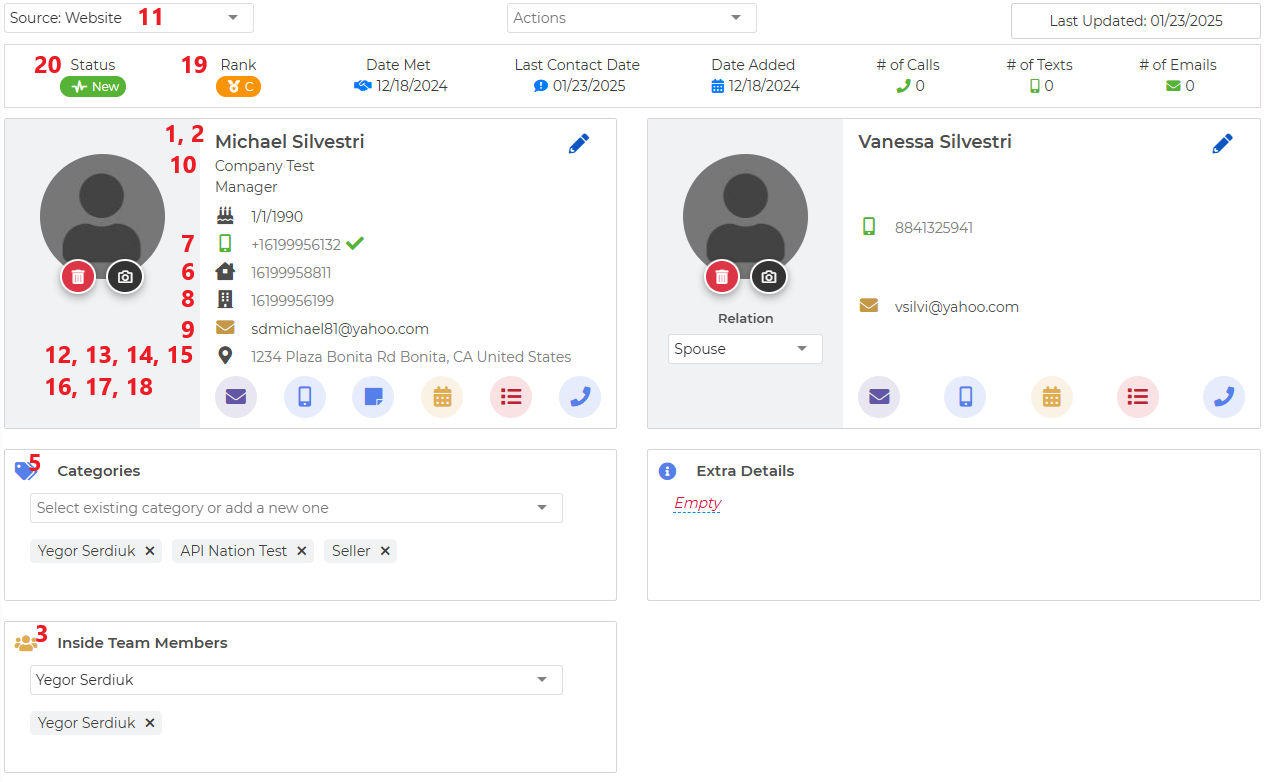The height and width of the screenshot is (782, 1266).
Task: Click Michael's home number 16199958811
Action: click(291, 272)
